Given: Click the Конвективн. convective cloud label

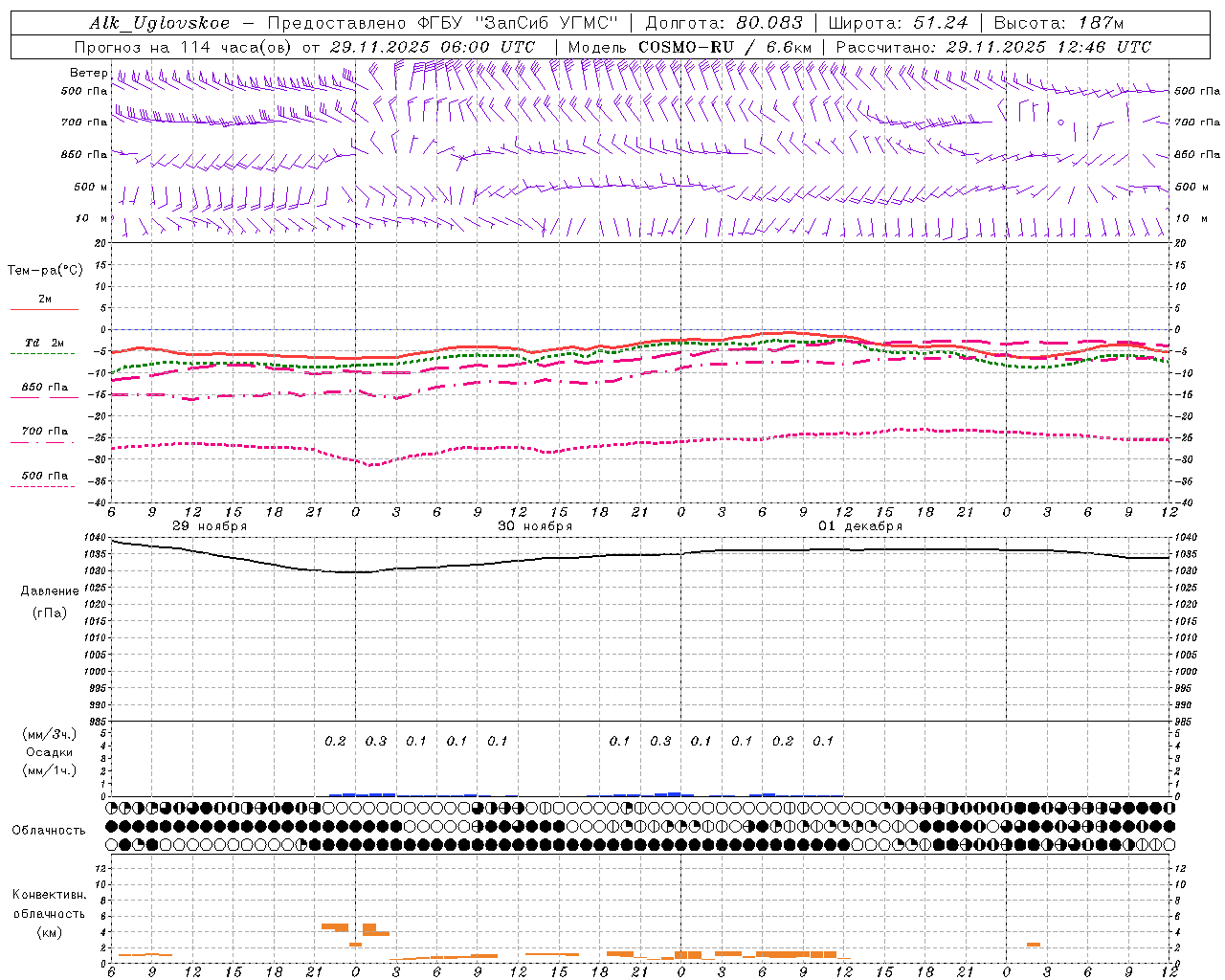Looking at the screenshot, I should point(49,895).
